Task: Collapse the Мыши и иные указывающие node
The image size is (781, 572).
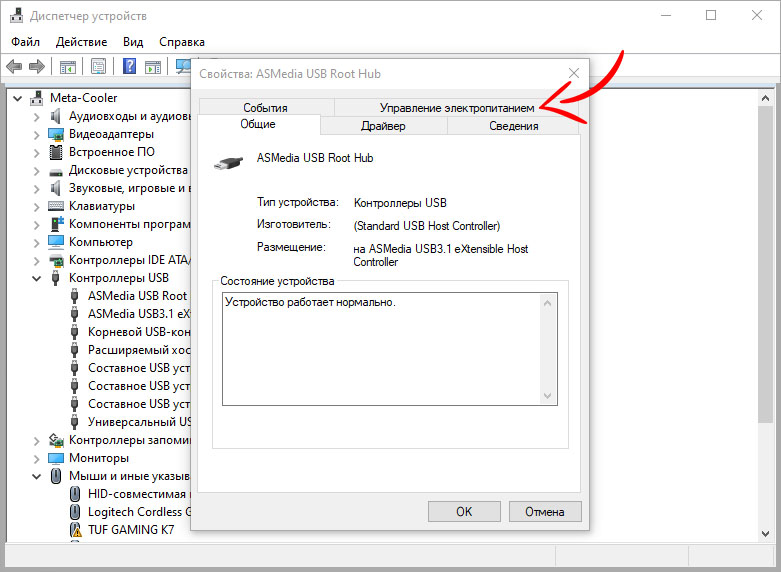Action: click(x=36, y=476)
